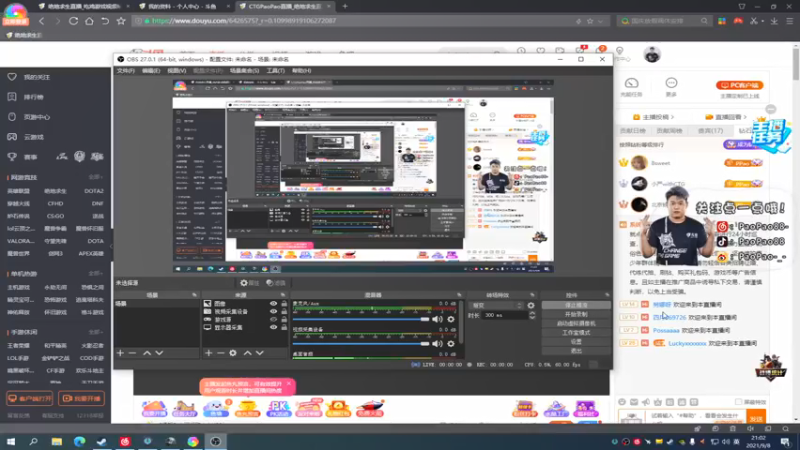
Task: Click the 我要开播 button in sidebar
Action: (x=82, y=398)
